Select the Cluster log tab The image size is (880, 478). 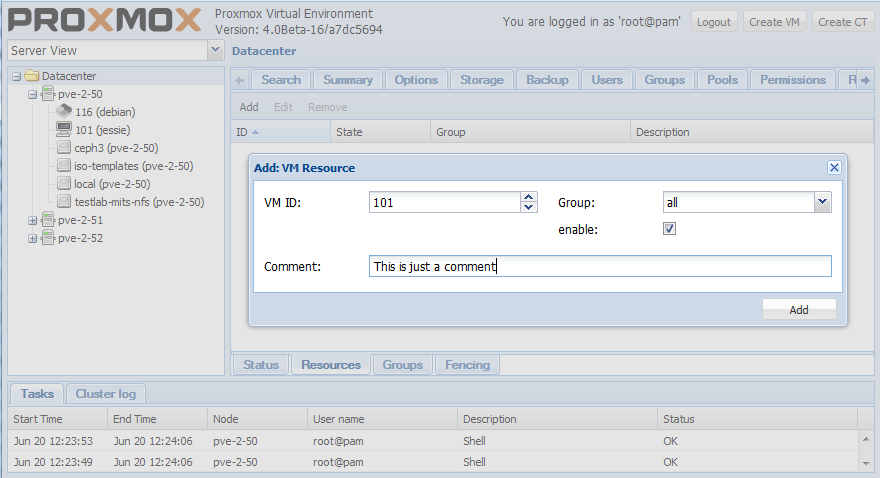pyautogui.click(x=106, y=394)
